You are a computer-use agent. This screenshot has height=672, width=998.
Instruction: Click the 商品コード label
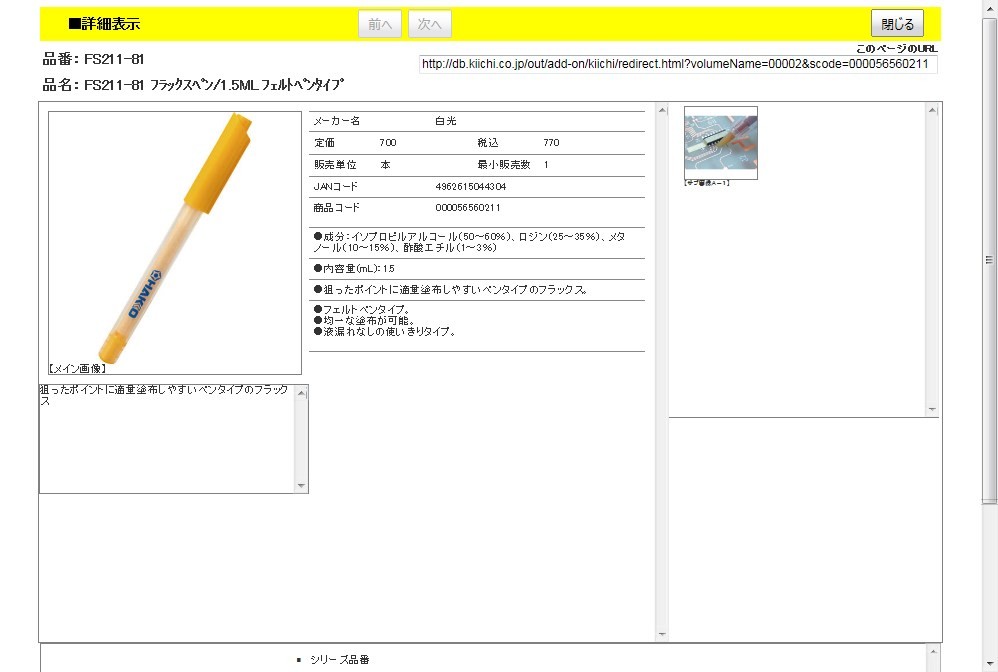click(x=336, y=208)
